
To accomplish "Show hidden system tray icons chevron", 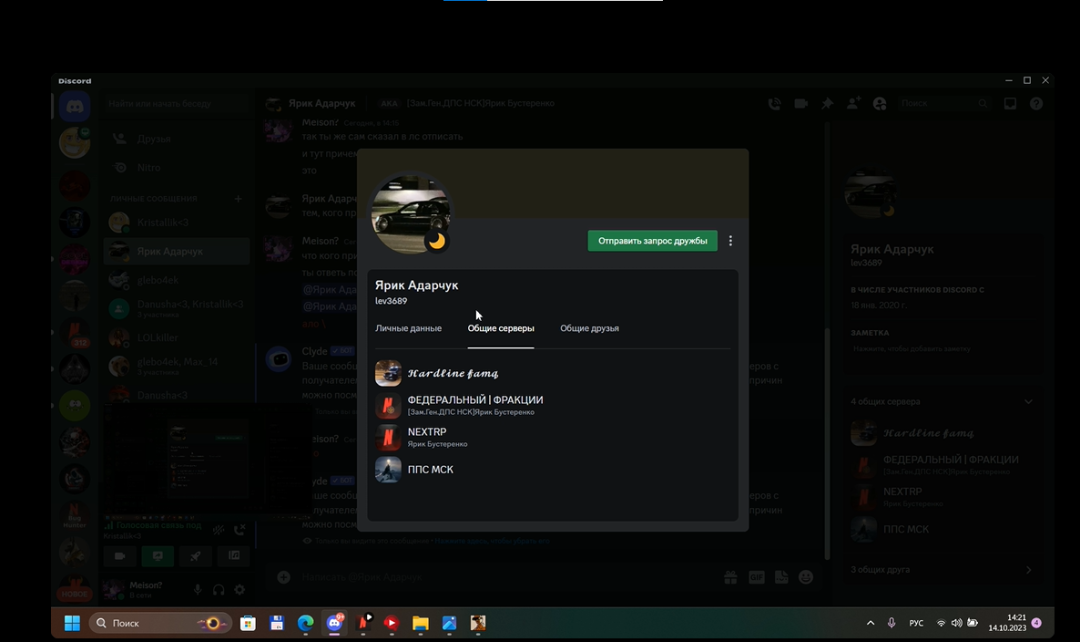I will coord(871,623).
